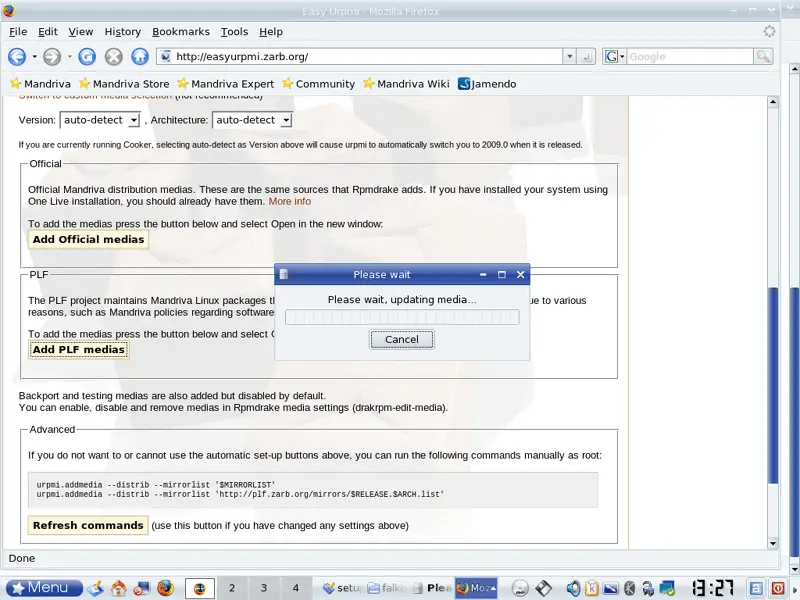Click the page scrollbar up arrow
Image resolution: width=800 pixels, height=600 pixels.
(x=773, y=102)
